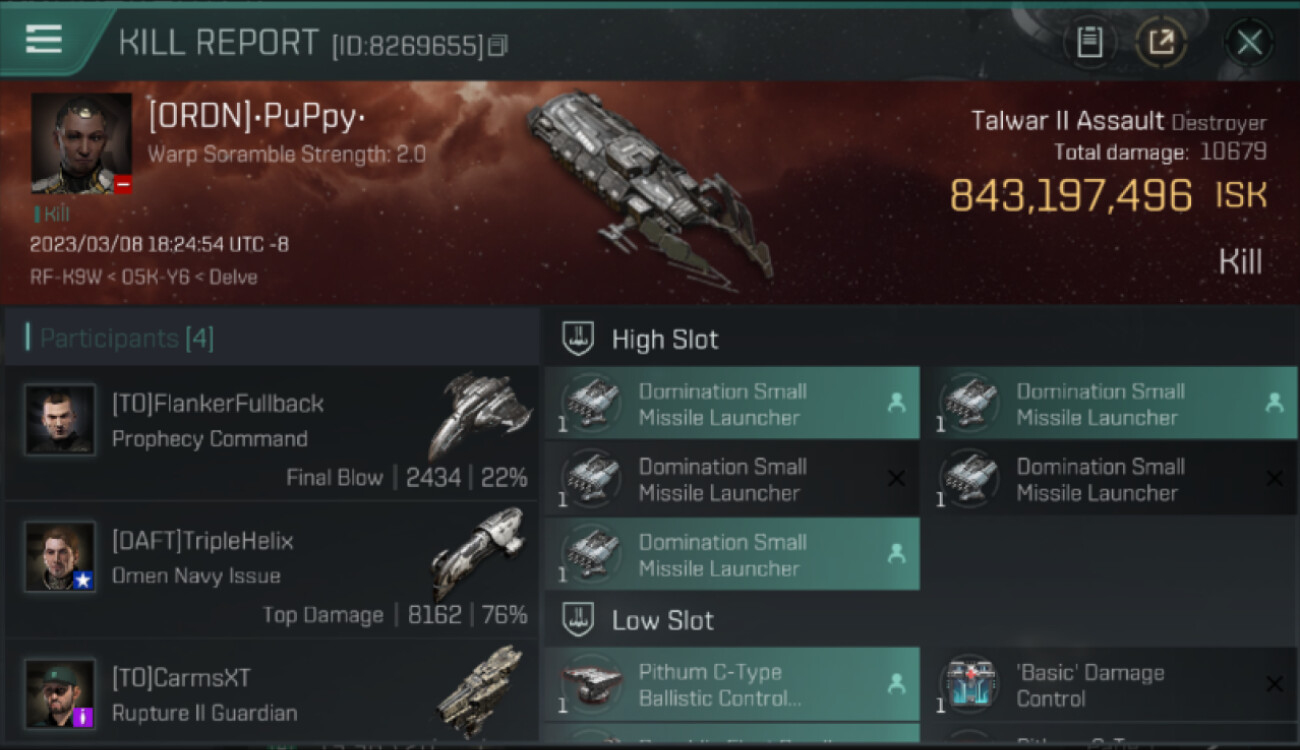Click TripleHelix's Omen Navy Issue icon

click(478, 553)
